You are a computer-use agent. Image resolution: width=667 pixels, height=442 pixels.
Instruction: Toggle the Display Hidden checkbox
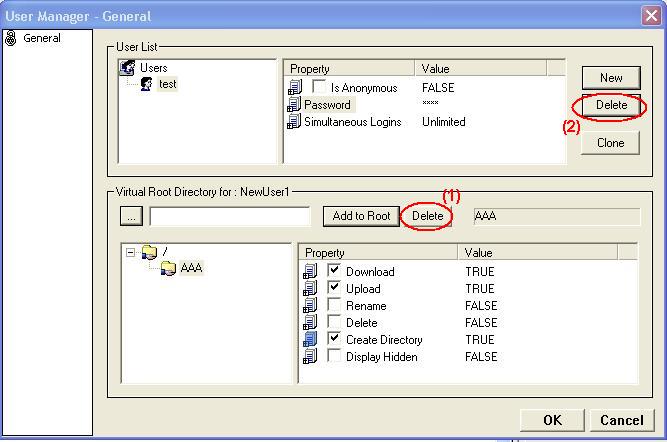pyautogui.click(x=334, y=357)
